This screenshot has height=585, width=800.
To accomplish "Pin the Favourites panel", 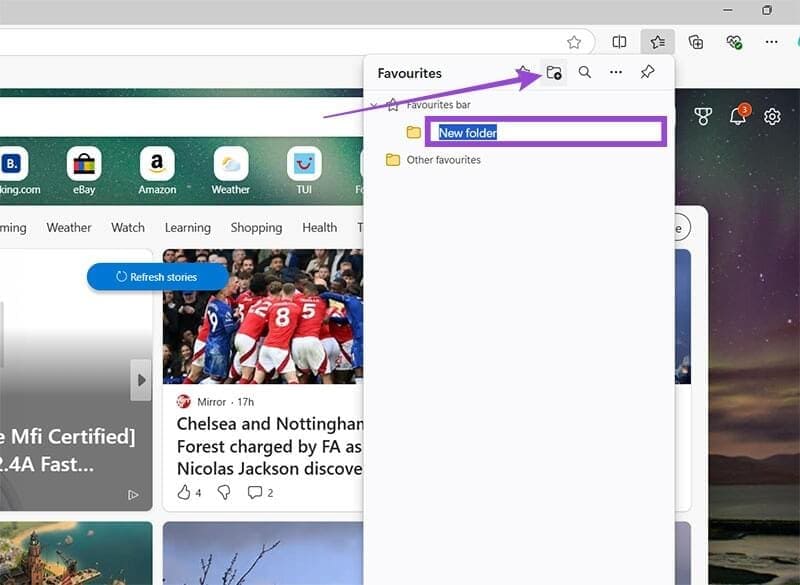I will click(x=647, y=72).
